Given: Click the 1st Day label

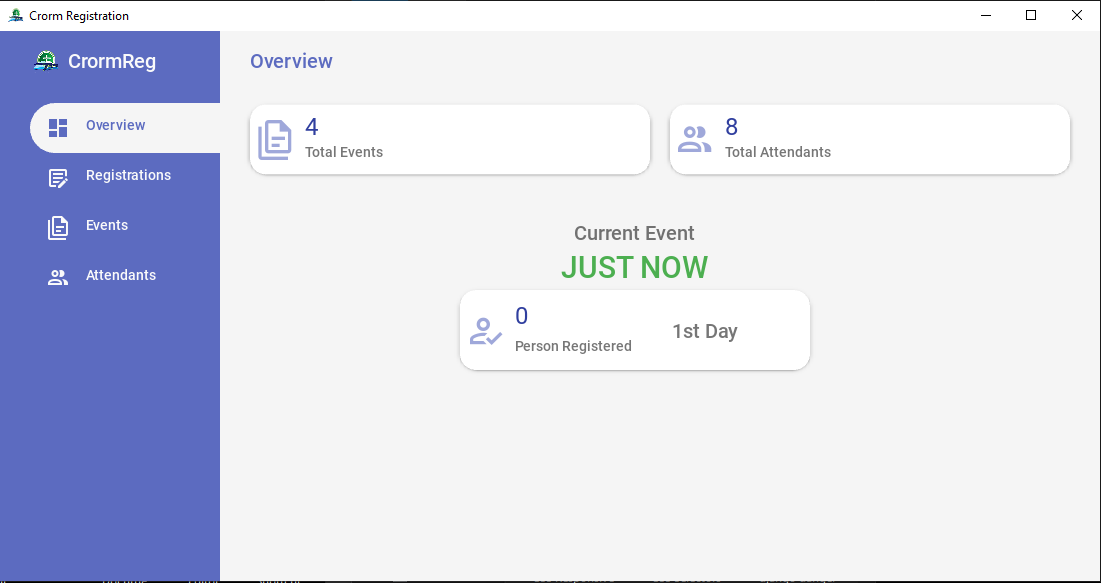Looking at the screenshot, I should 704,332.
